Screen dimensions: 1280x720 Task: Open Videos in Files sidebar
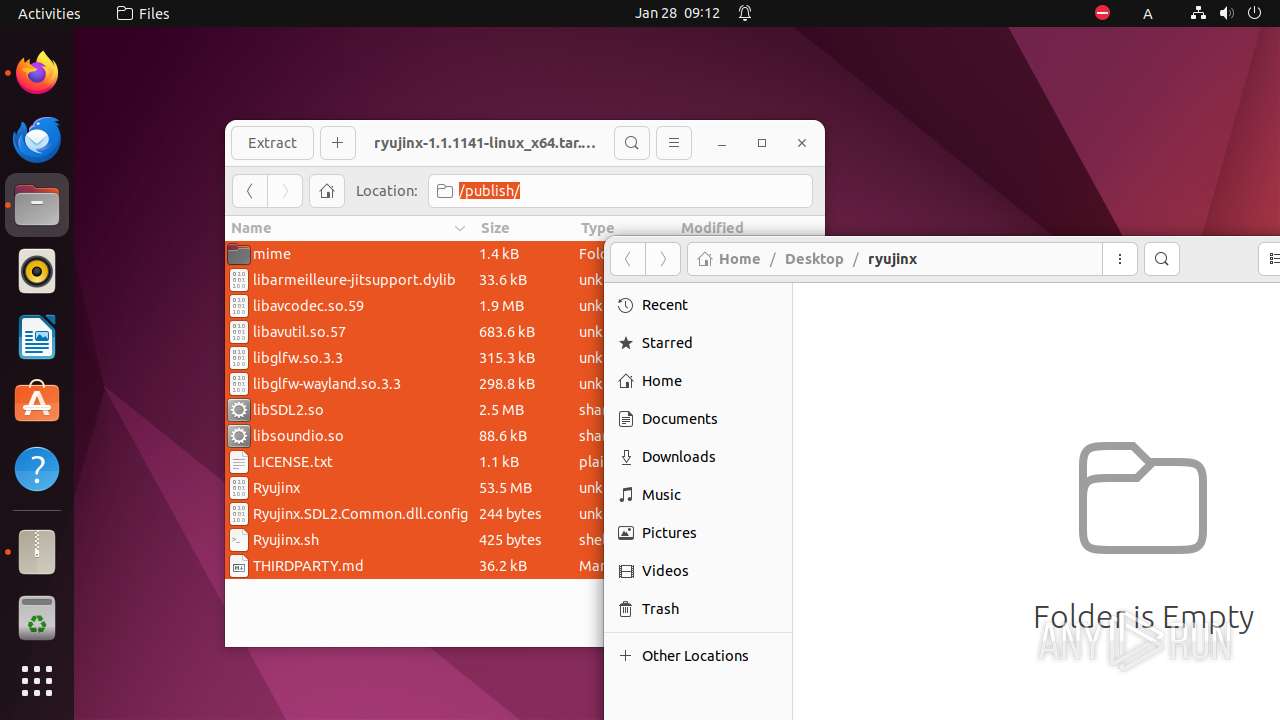(x=698, y=571)
